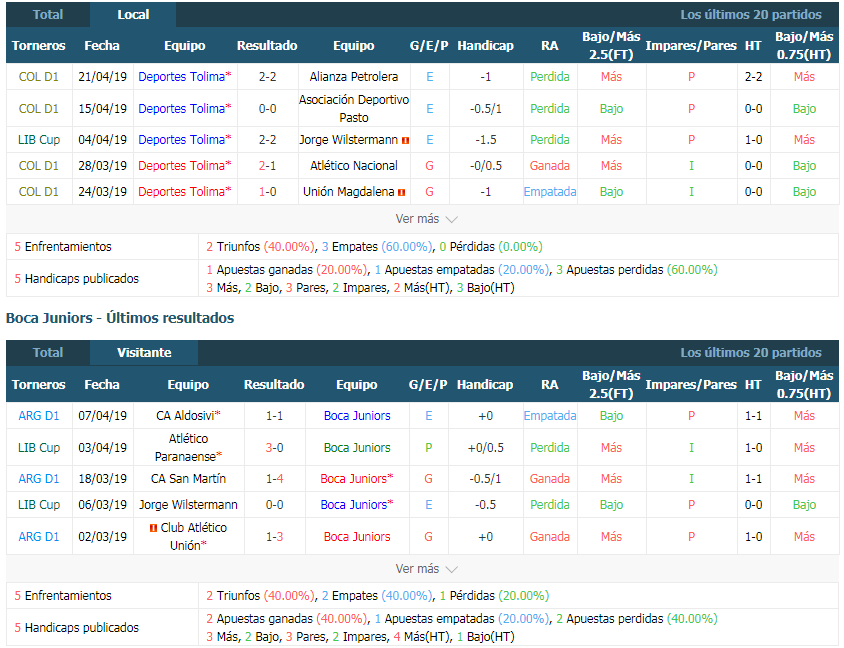The image size is (844, 648).
Task: Click Resultado column header in Local table
Action: [x=267, y=46]
